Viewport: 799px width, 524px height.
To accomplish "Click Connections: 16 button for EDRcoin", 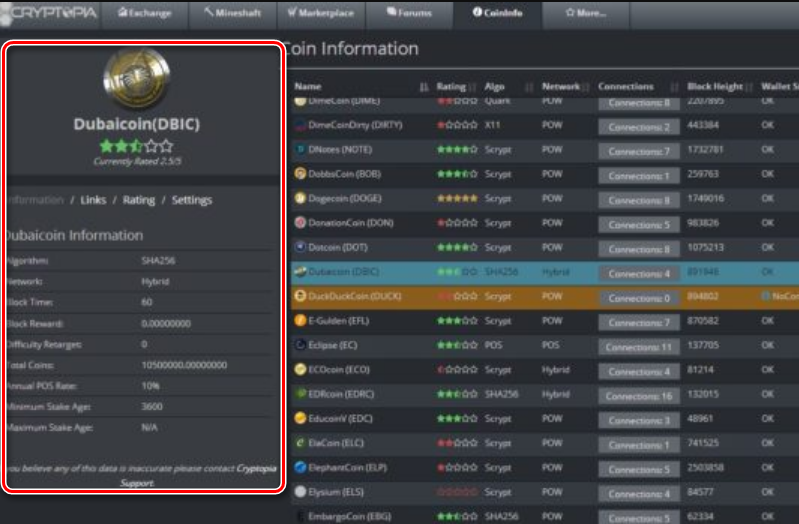I will click(639, 396).
